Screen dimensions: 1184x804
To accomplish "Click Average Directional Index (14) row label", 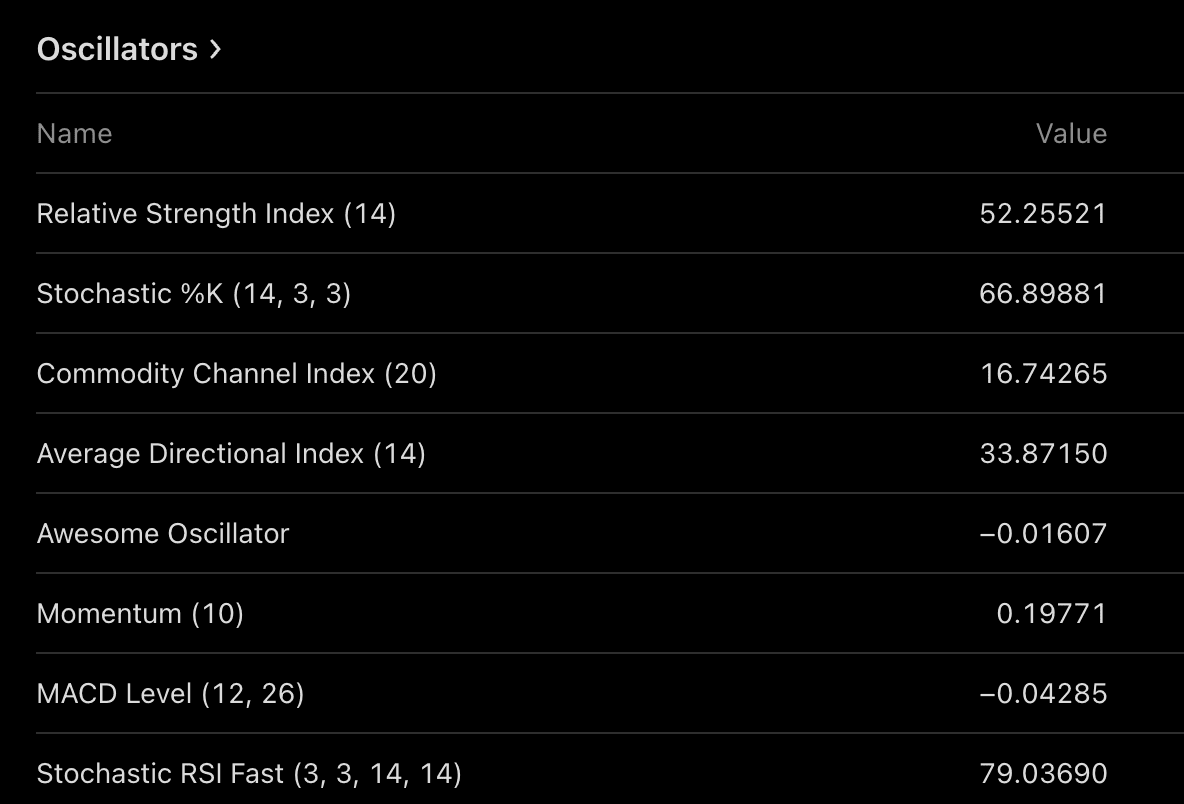I will (x=231, y=454).
